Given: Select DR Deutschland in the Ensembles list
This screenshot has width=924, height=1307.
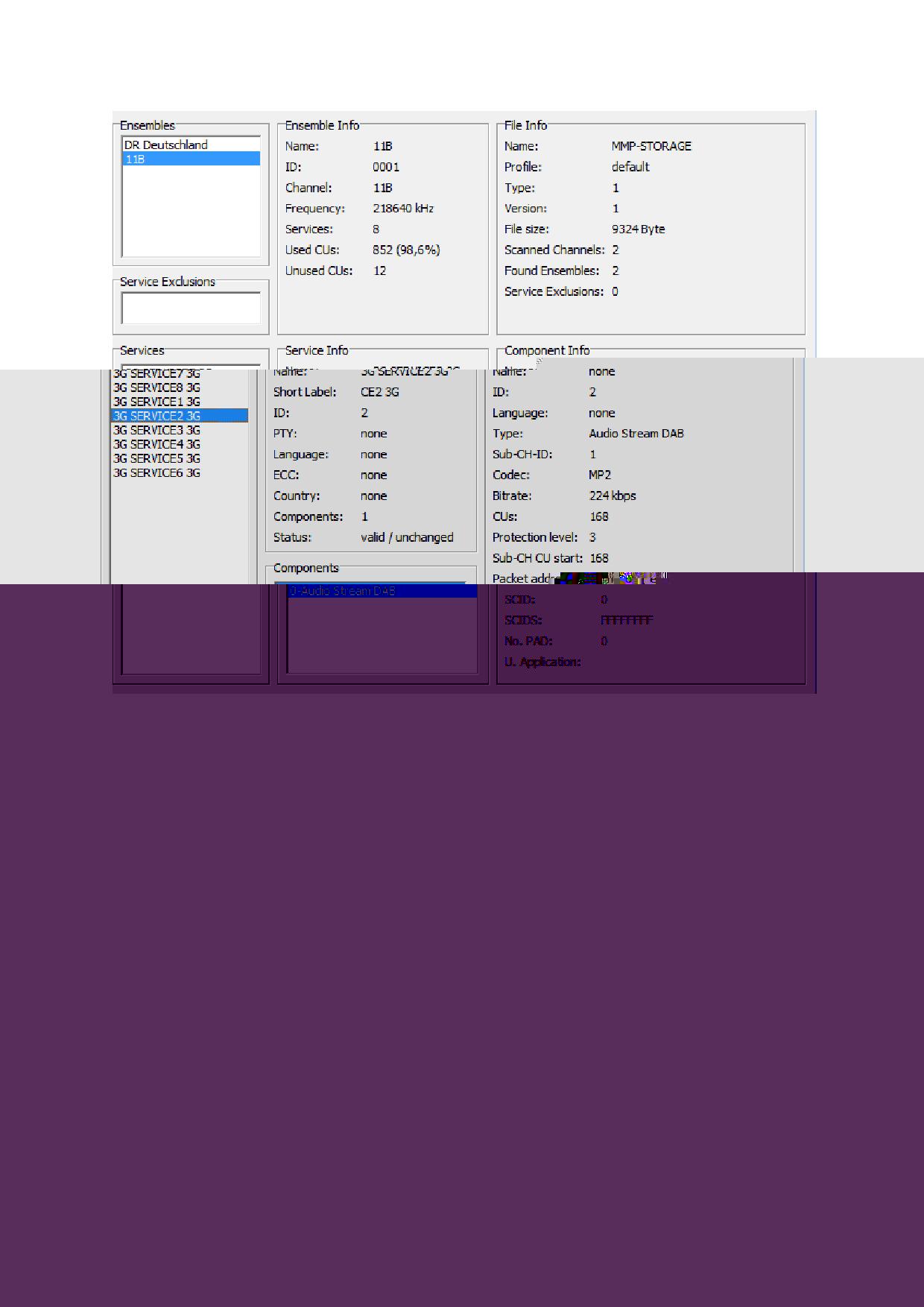Looking at the screenshot, I should (x=166, y=145).
